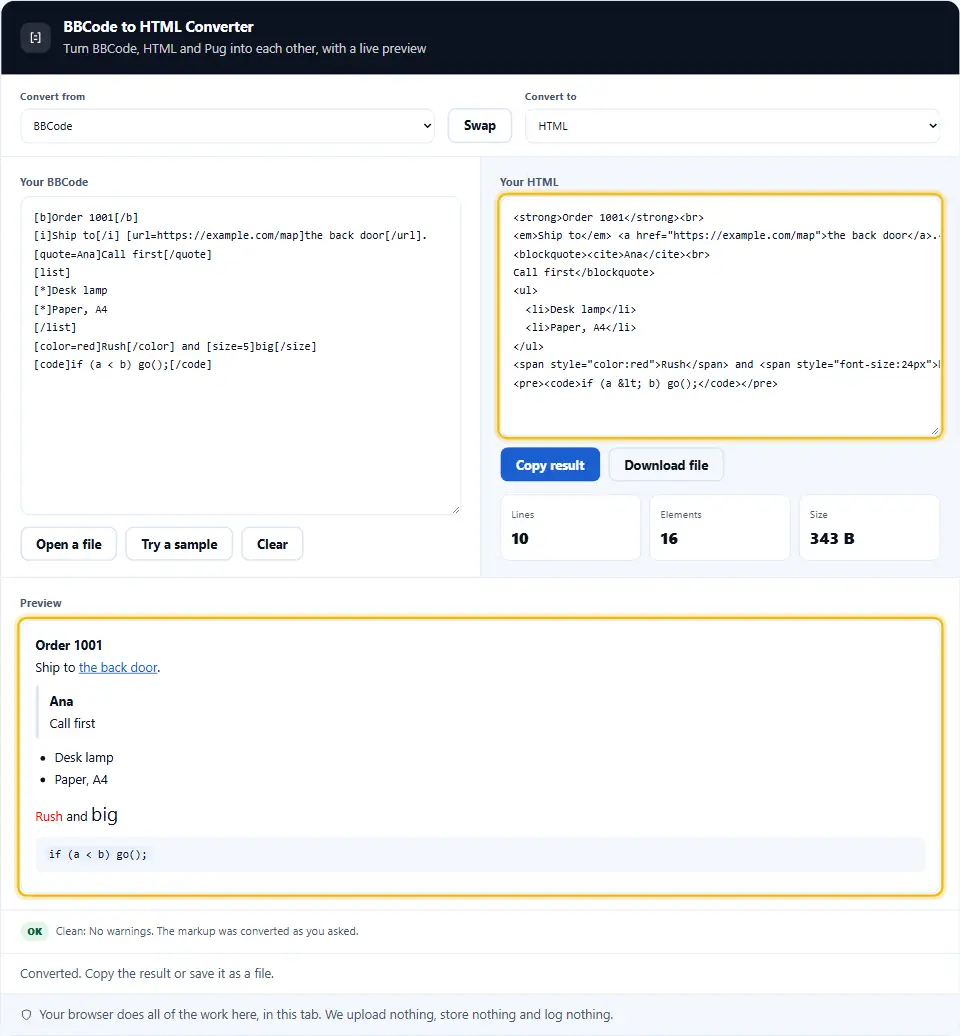The width and height of the screenshot is (960, 1036).
Task: Click the OK status badge
Action: point(35,931)
